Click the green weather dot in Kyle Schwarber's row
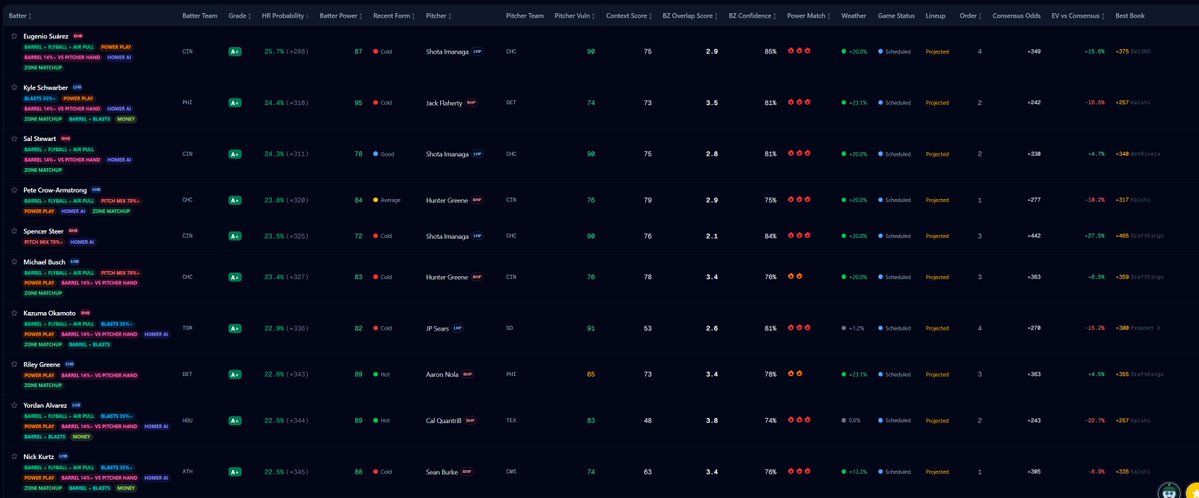The image size is (1199, 498). pyautogui.click(x=843, y=103)
